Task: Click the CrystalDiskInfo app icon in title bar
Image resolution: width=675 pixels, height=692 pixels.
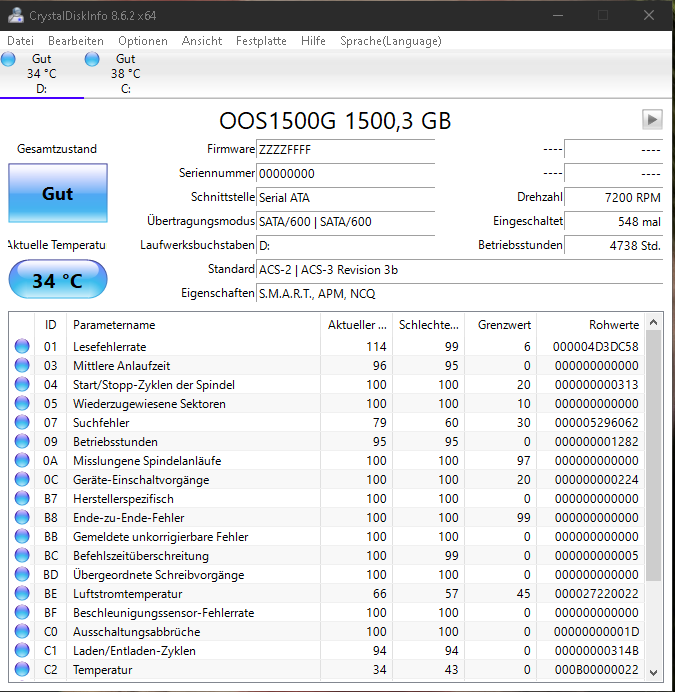Action: click(x=16, y=15)
